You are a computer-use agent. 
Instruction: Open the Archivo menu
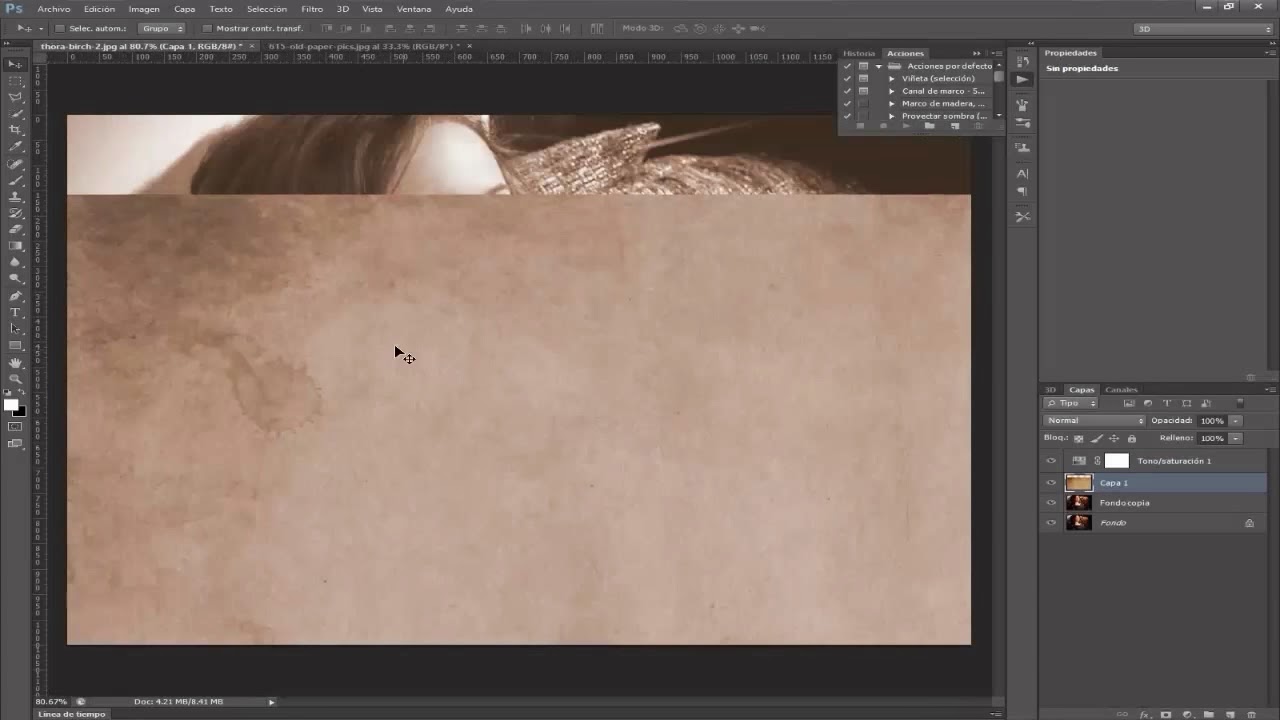(x=54, y=9)
